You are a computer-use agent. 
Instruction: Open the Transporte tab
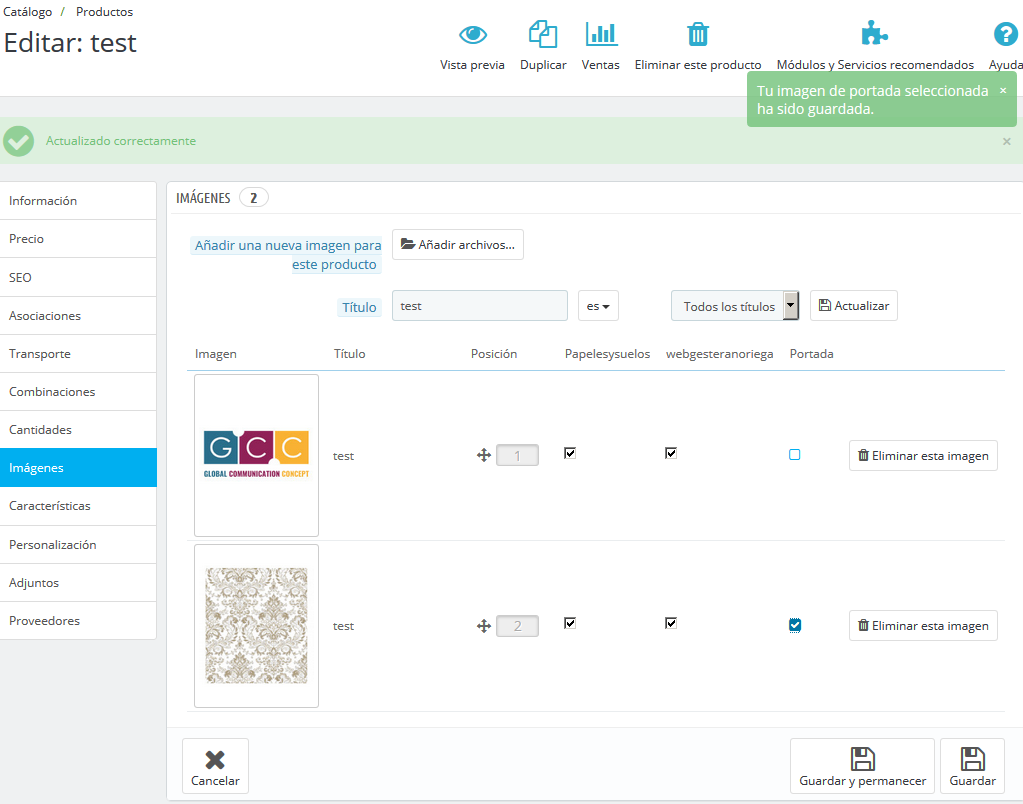pos(78,354)
